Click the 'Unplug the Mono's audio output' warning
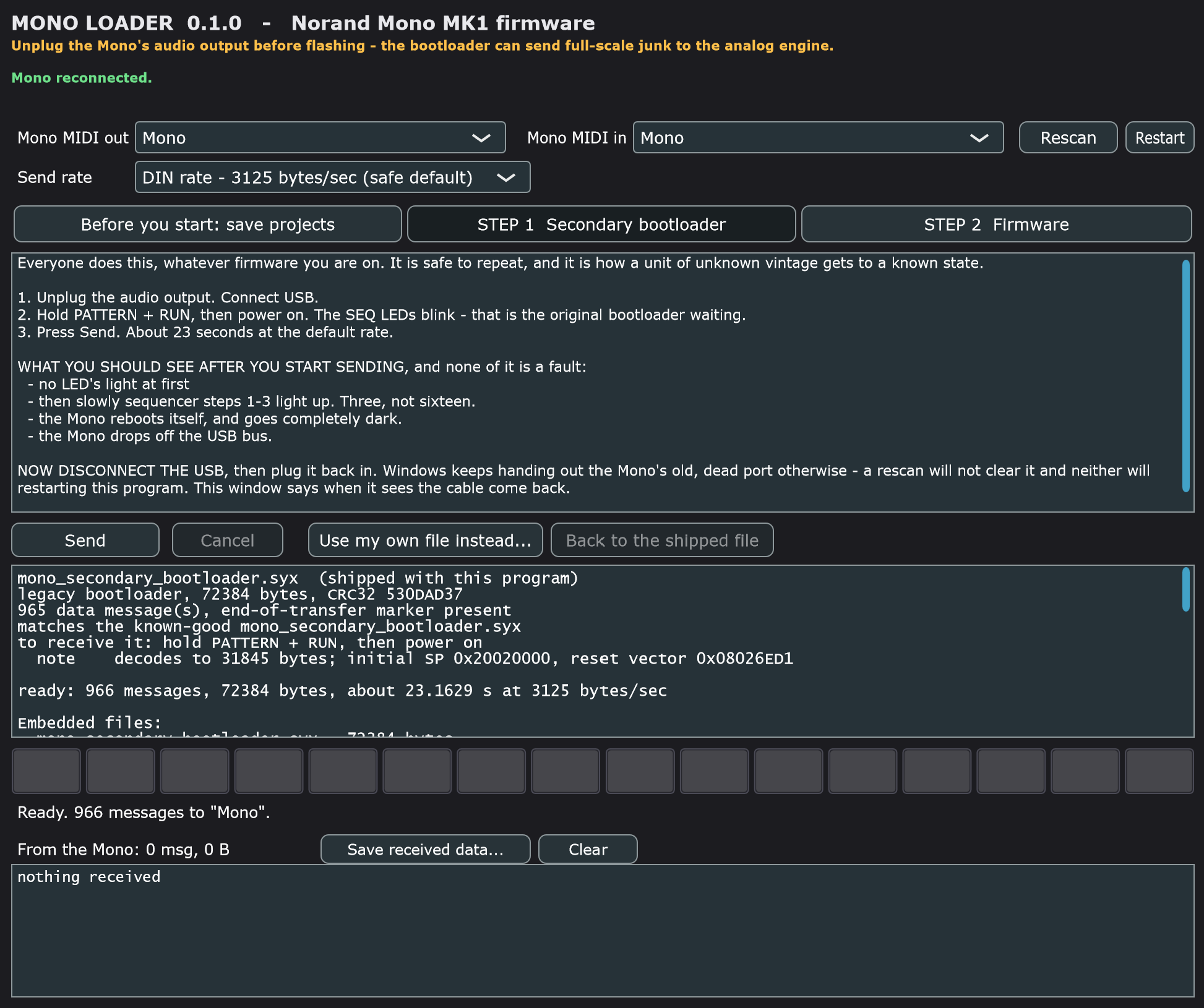The height and width of the screenshot is (1008, 1204). (x=423, y=46)
